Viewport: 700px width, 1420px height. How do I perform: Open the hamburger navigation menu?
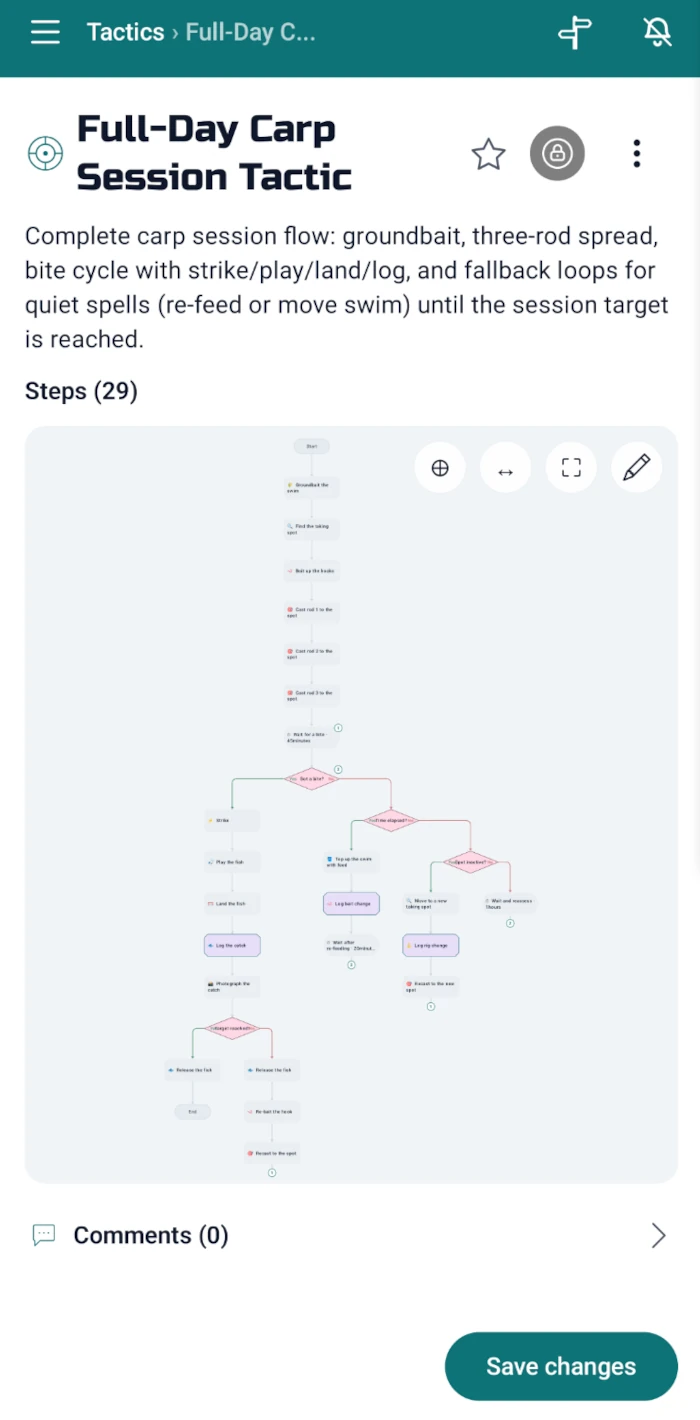[x=45, y=33]
